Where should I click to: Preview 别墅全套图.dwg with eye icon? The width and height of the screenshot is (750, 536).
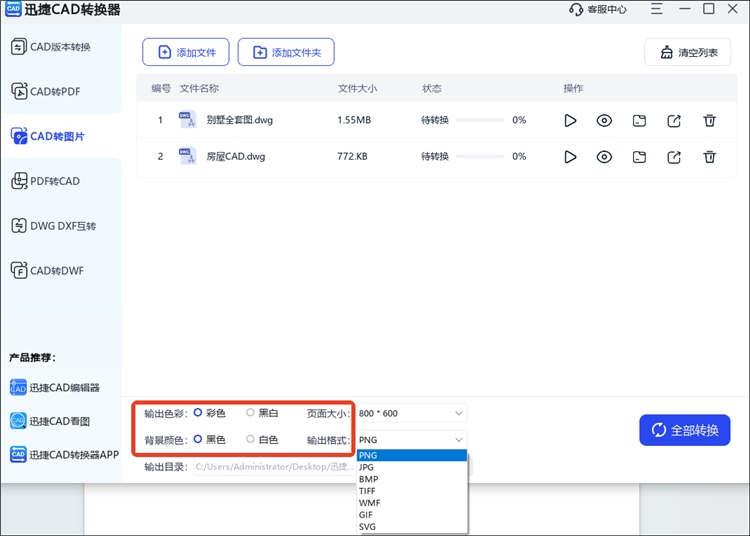[x=604, y=120]
